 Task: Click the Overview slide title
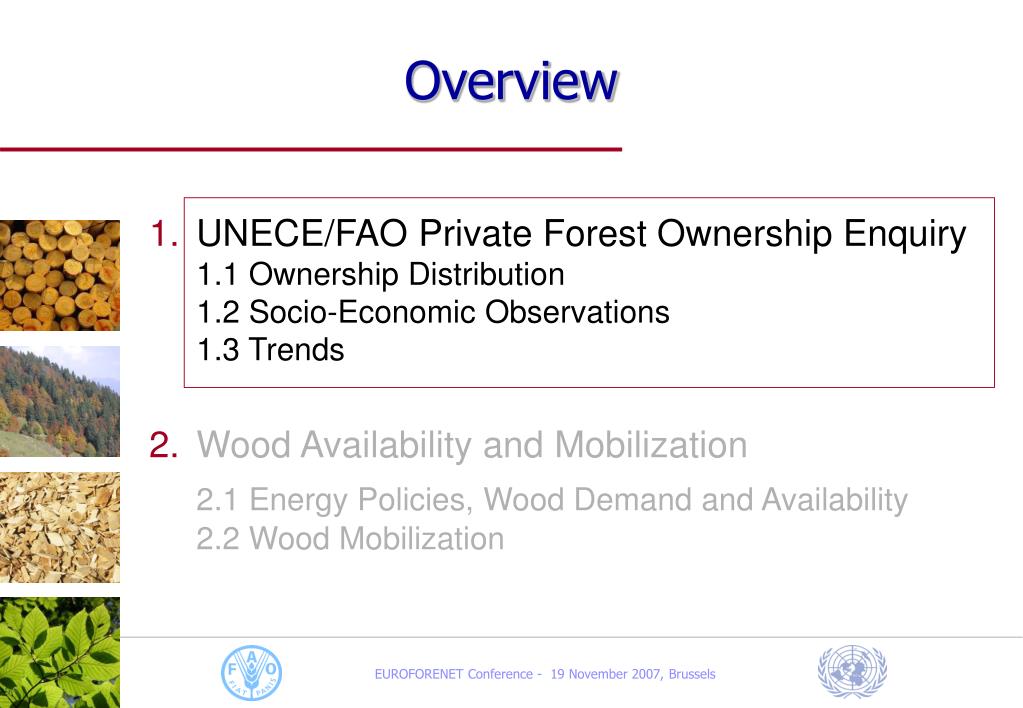[x=511, y=81]
